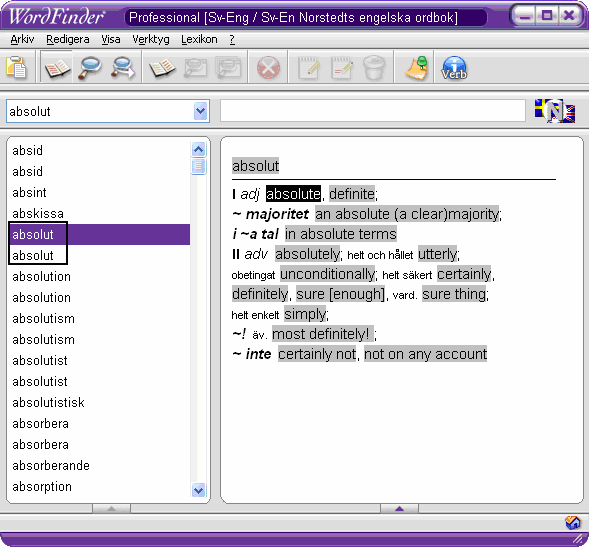589x547 pixels.
Task: Select absorberande in the word list
Action: click(99, 466)
